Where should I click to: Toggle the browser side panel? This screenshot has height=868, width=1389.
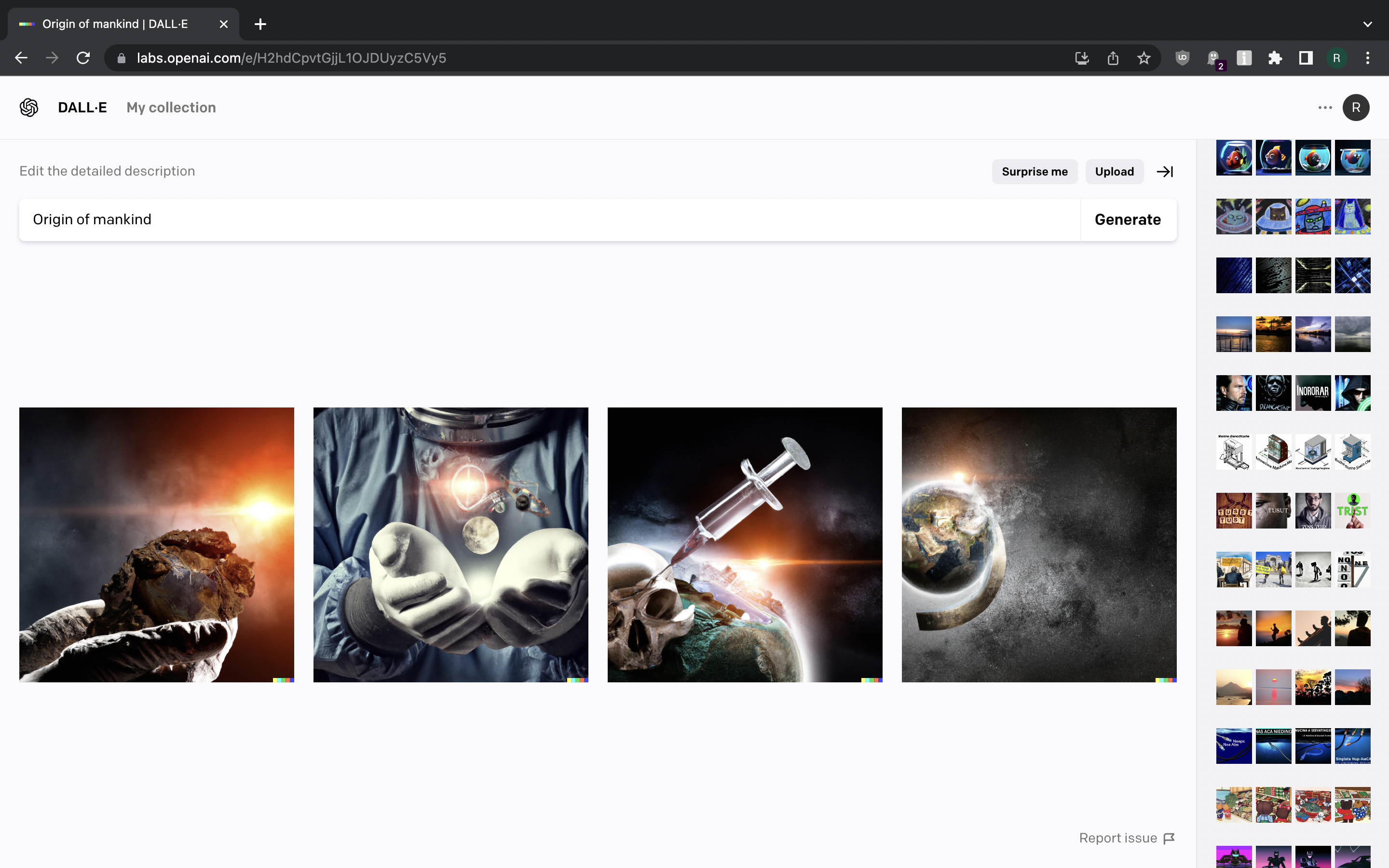coord(1306,58)
